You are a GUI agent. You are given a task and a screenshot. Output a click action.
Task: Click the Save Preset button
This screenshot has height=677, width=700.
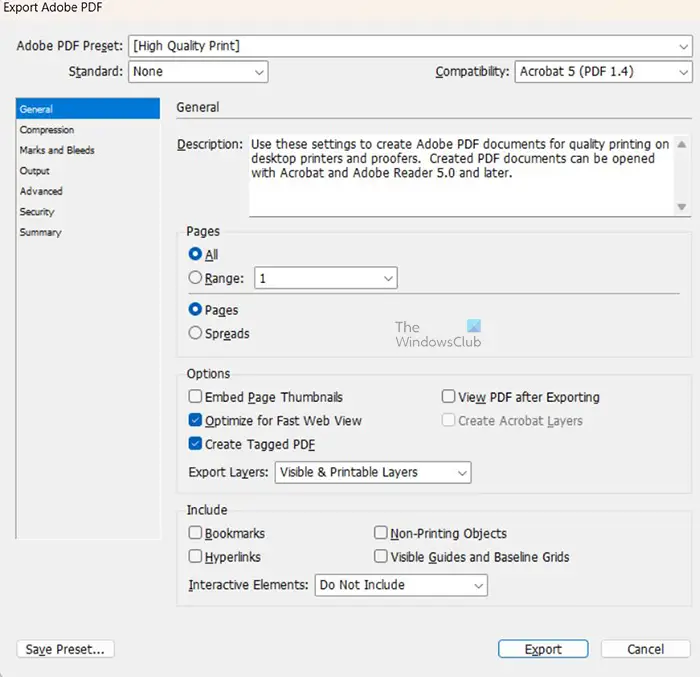65,649
